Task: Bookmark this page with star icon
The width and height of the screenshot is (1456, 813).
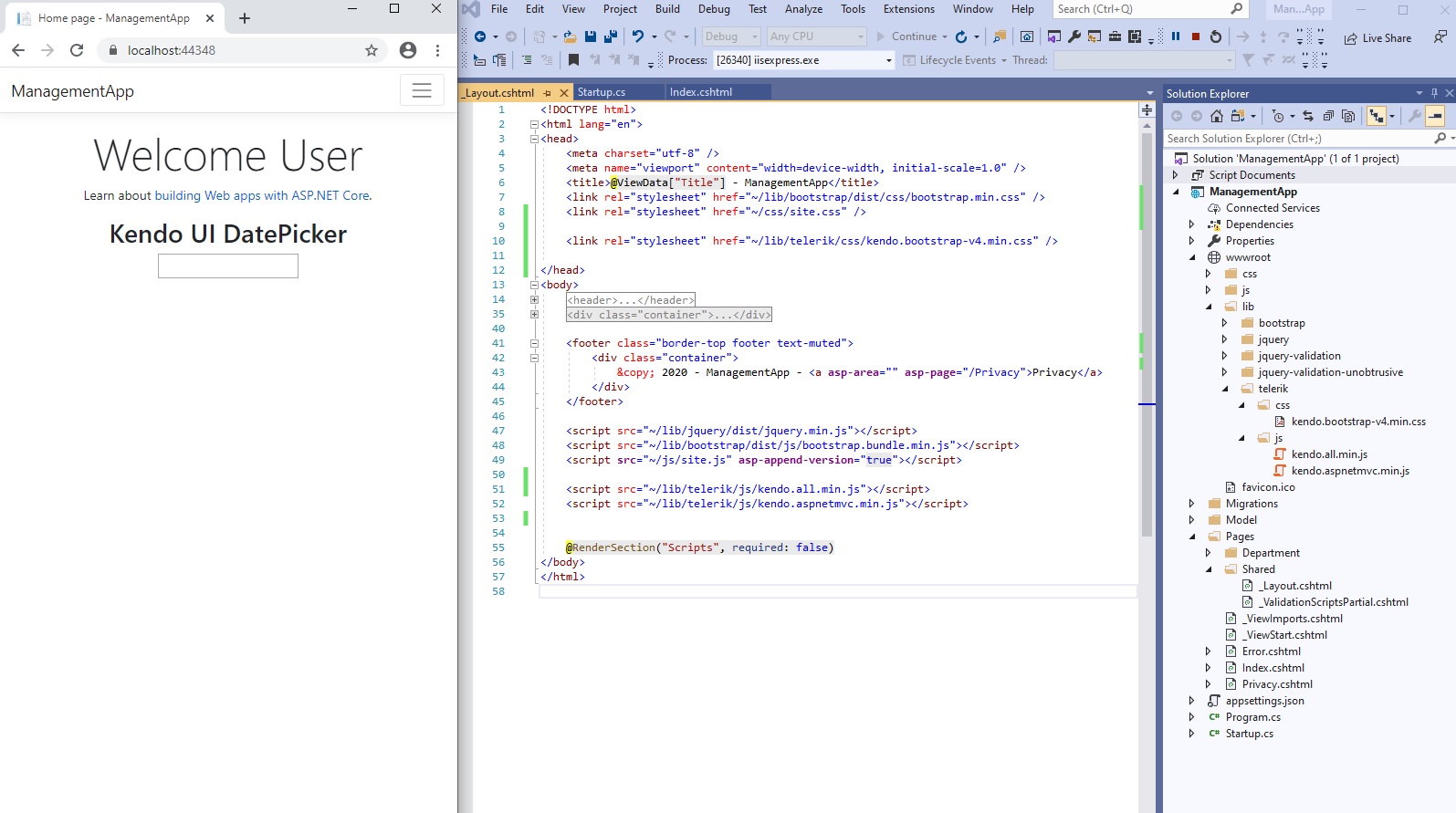Action: 372,50
